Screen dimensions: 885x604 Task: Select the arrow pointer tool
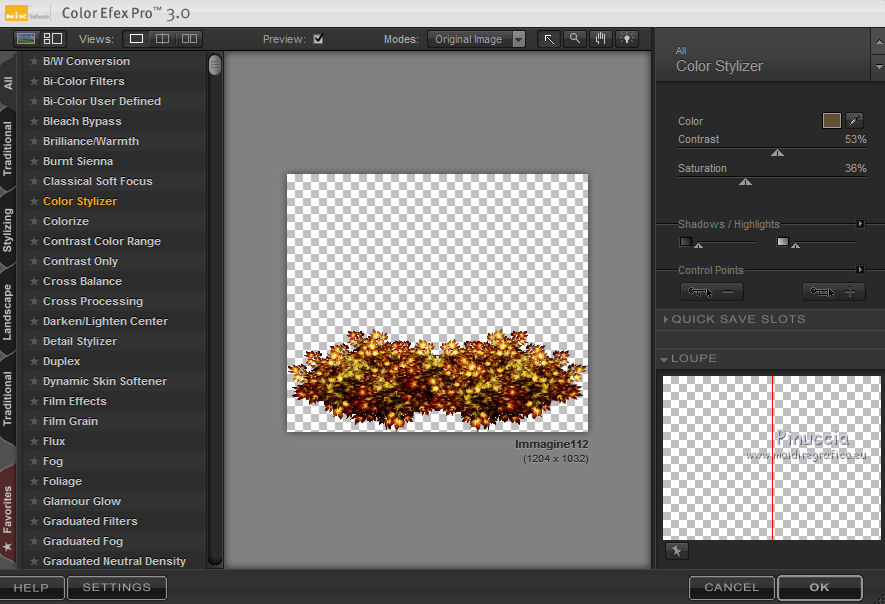point(549,39)
